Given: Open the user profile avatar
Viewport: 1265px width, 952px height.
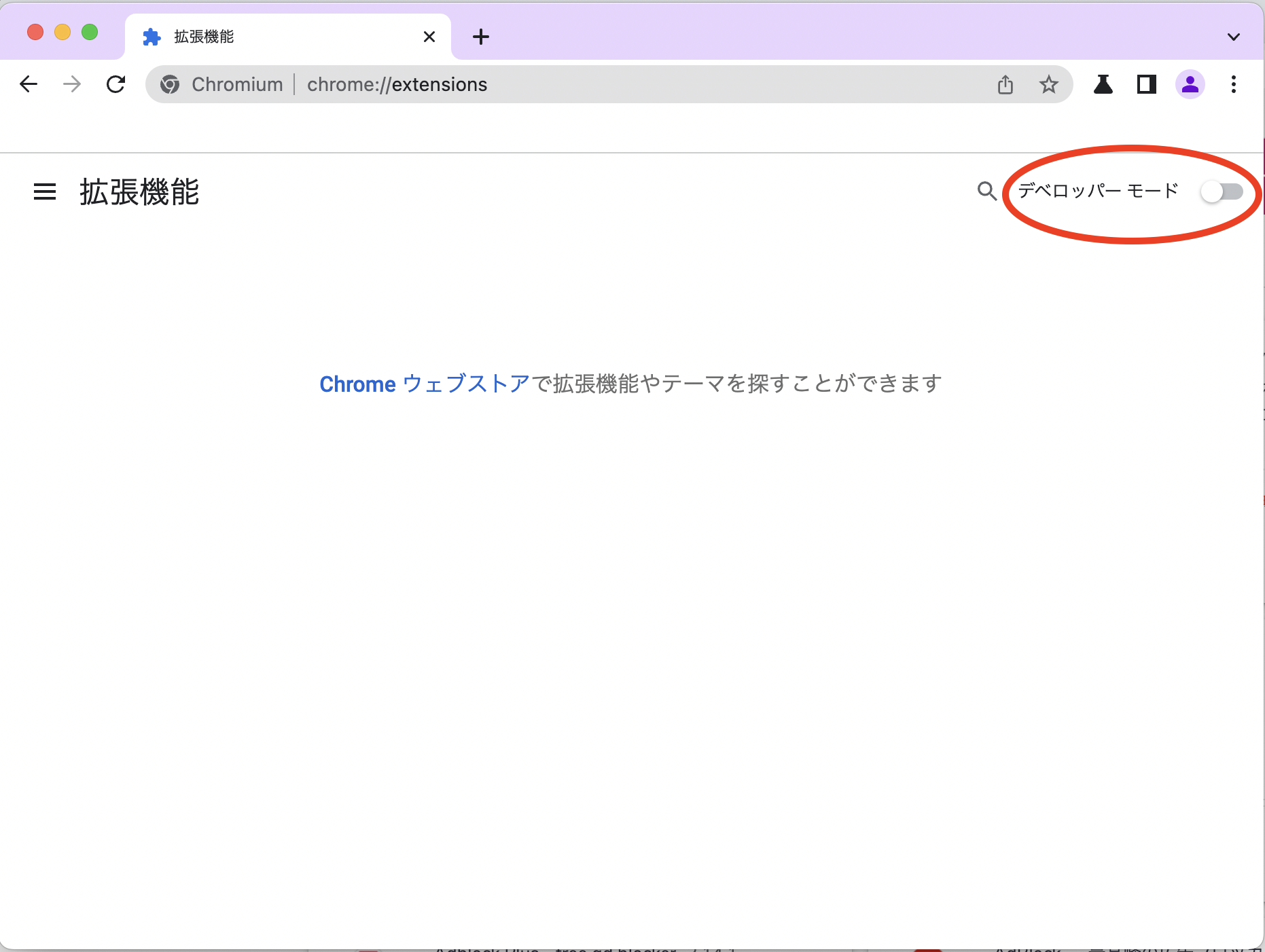Looking at the screenshot, I should 1190,84.
